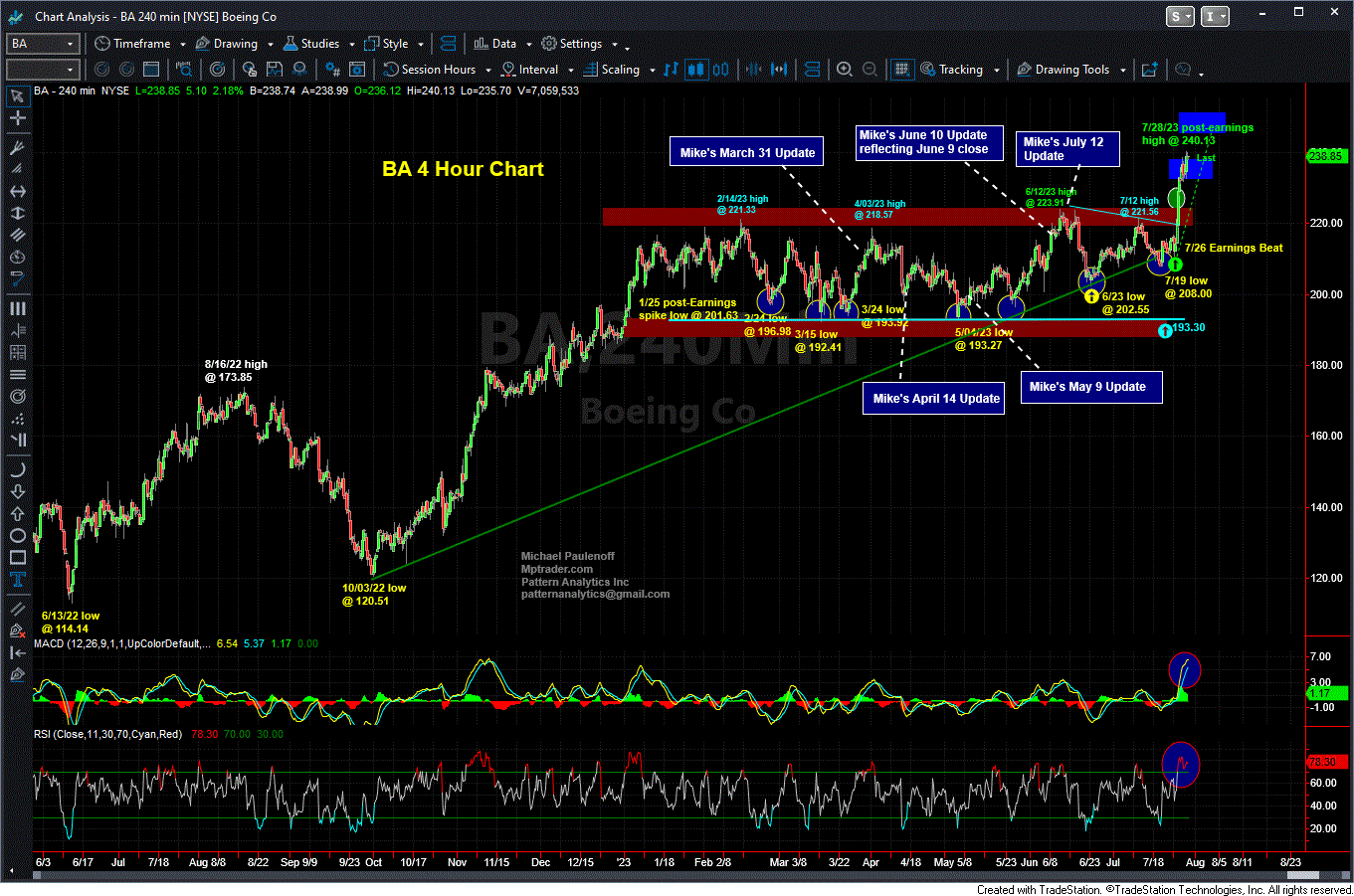Expand the Drawing dropdown arrow
Image resolution: width=1354 pixels, height=896 pixels.
click(x=270, y=44)
